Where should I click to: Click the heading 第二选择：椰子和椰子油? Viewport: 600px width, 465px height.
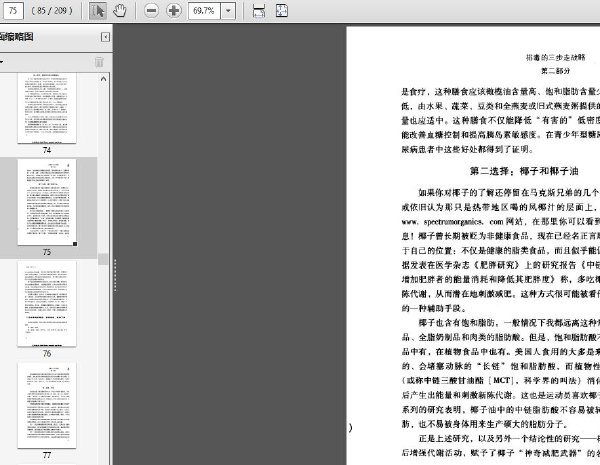[524, 171]
